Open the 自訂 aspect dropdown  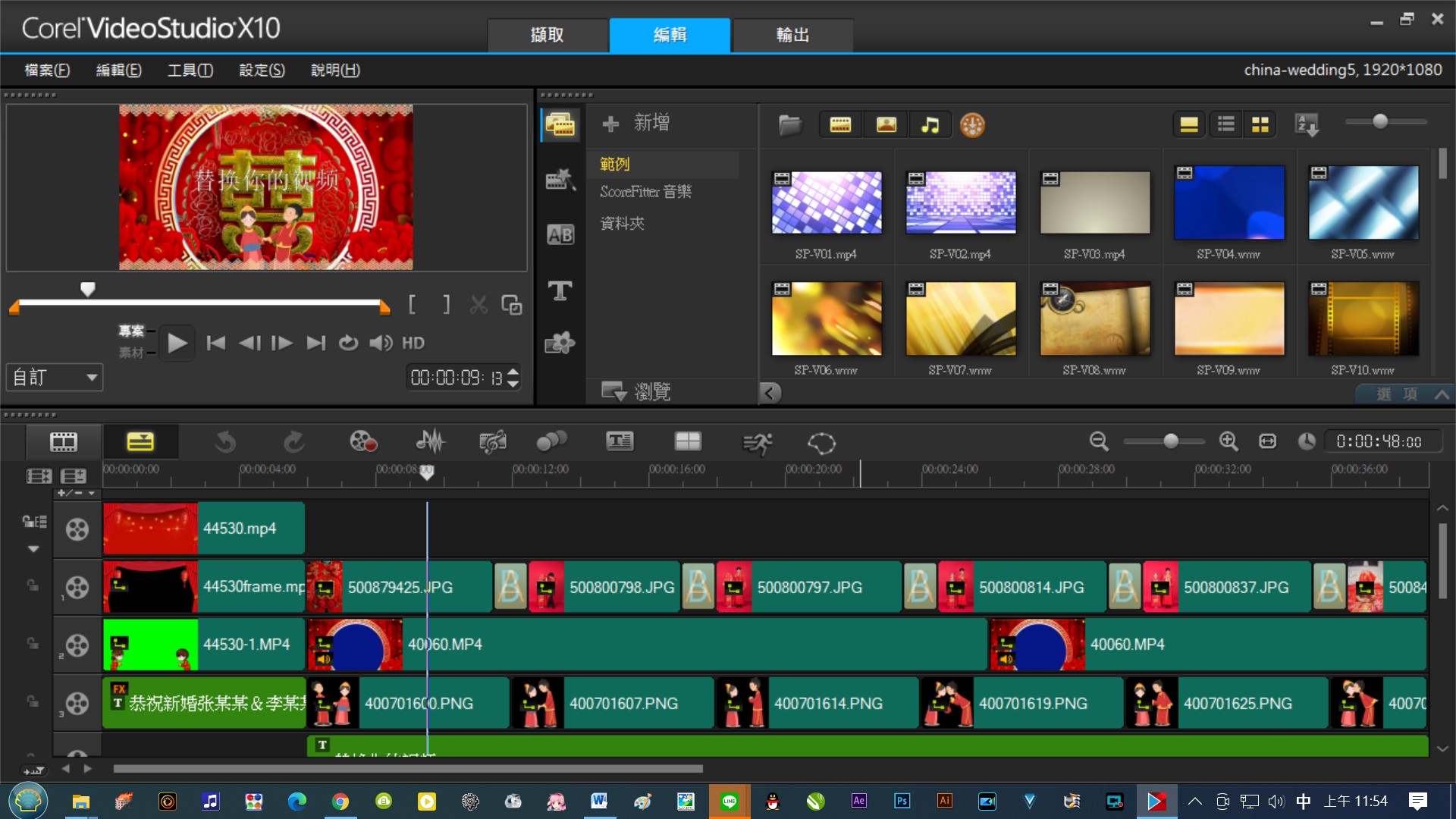pyautogui.click(x=55, y=378)
